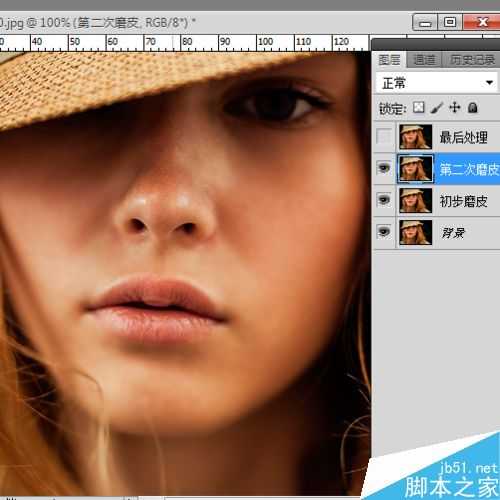This screenshot has width=500, height=500.
Task: Click the blend mode dropdown arrow
Action: pos(489,83)
